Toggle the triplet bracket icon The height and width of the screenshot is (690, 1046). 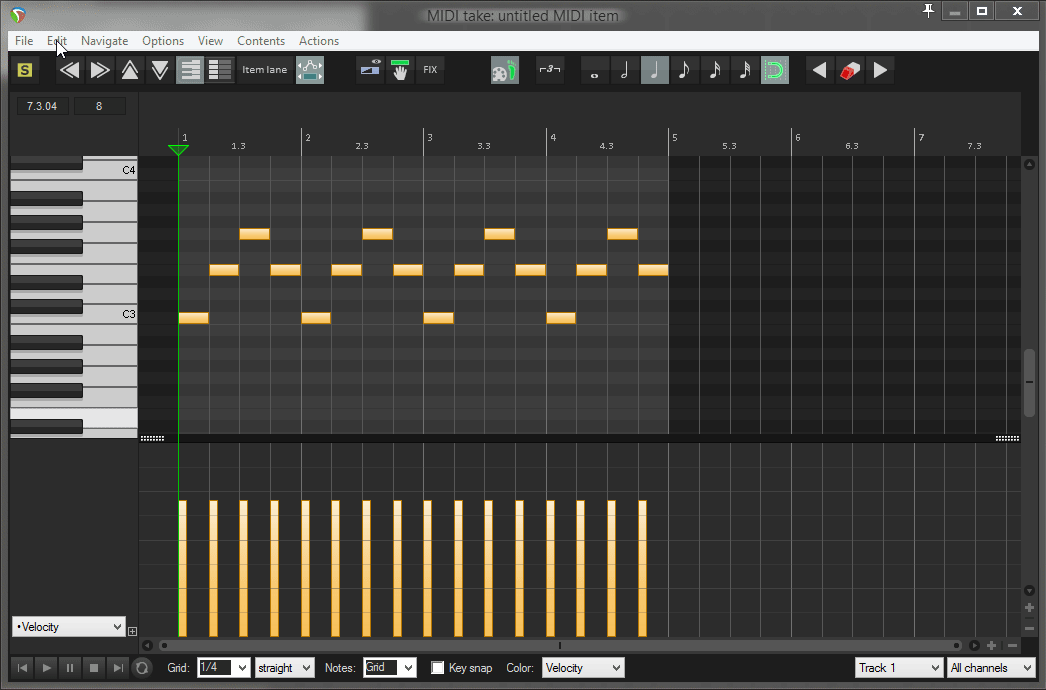coord(550,69)
